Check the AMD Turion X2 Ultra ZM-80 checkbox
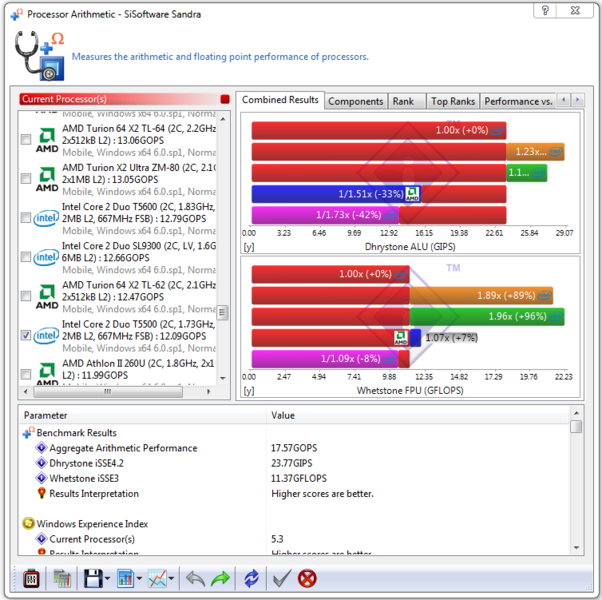 click(x=26, y=179)
